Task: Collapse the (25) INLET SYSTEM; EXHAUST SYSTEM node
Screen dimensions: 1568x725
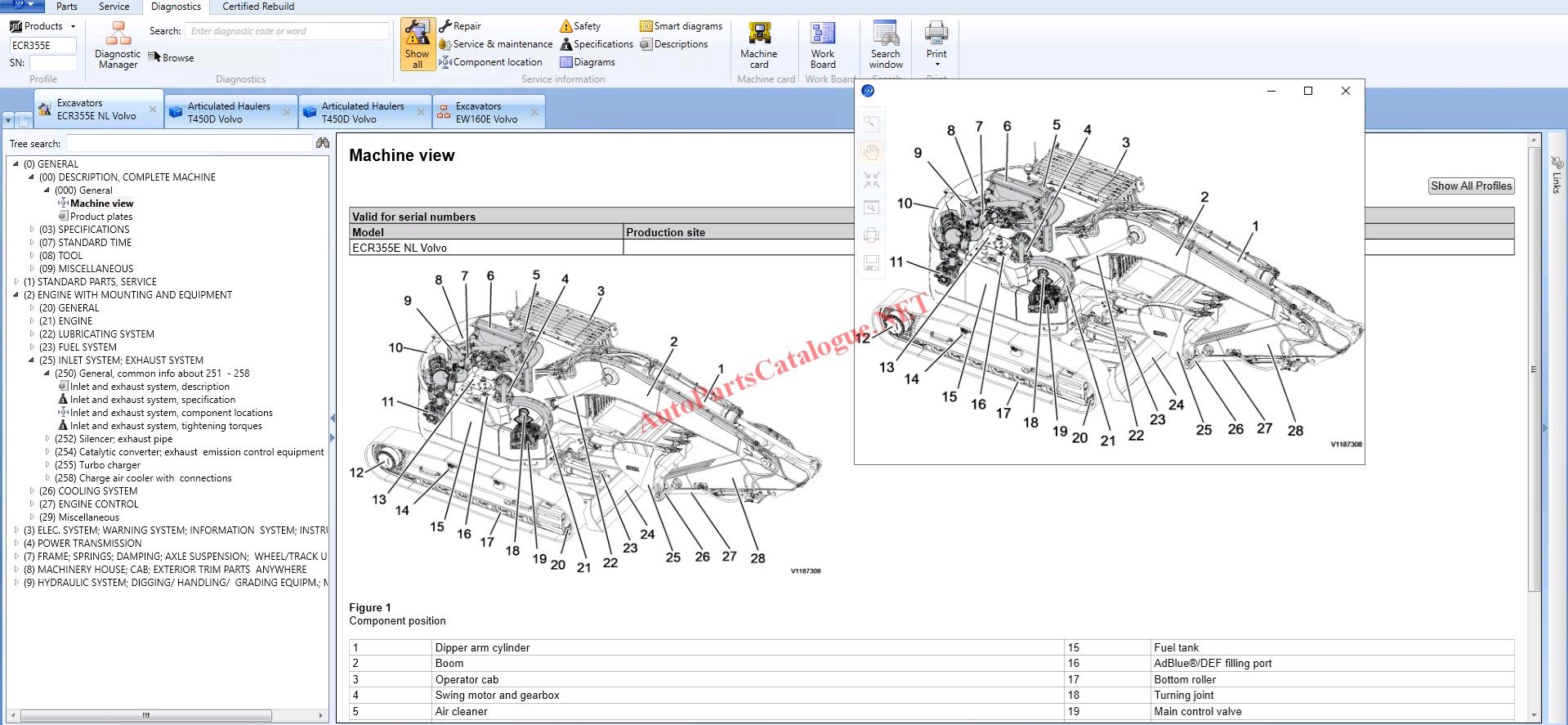Action: 32,360
